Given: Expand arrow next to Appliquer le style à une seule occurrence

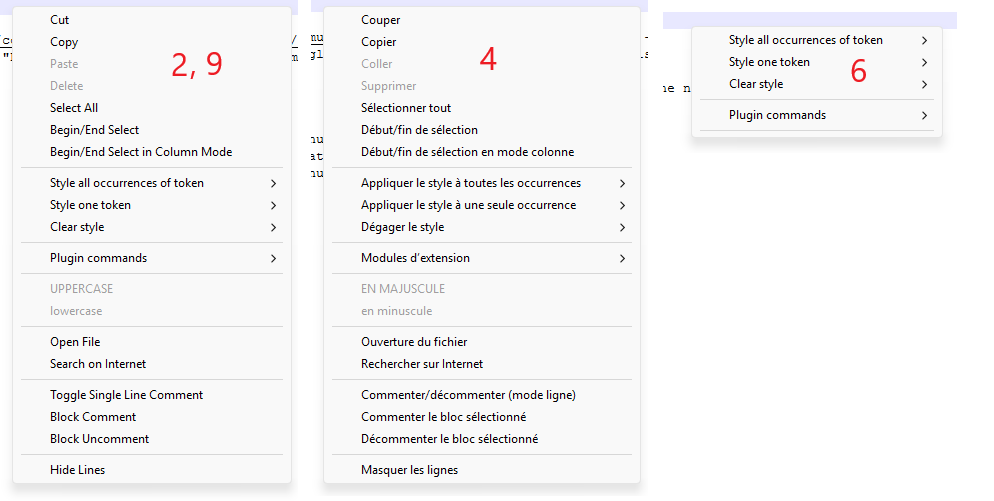Looking at the screenshot, I should pyautogui.click(x=622, y=205).
